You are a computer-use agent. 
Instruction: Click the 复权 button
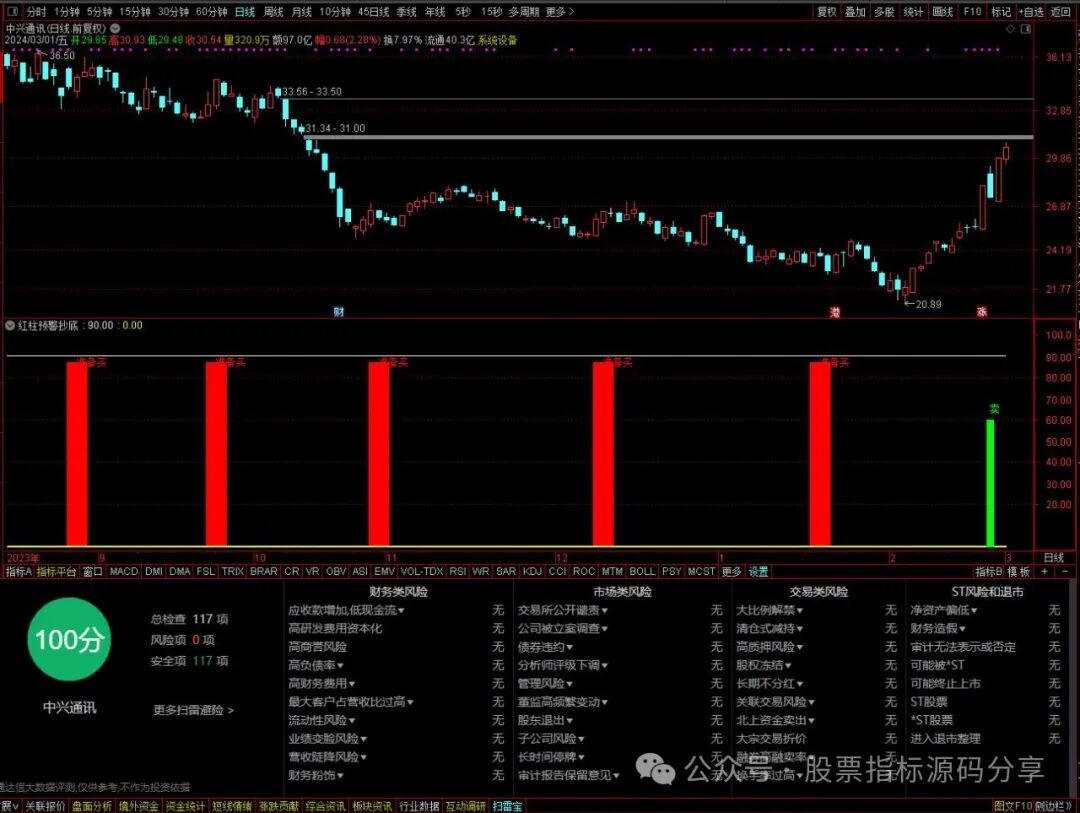click(827, 12)
